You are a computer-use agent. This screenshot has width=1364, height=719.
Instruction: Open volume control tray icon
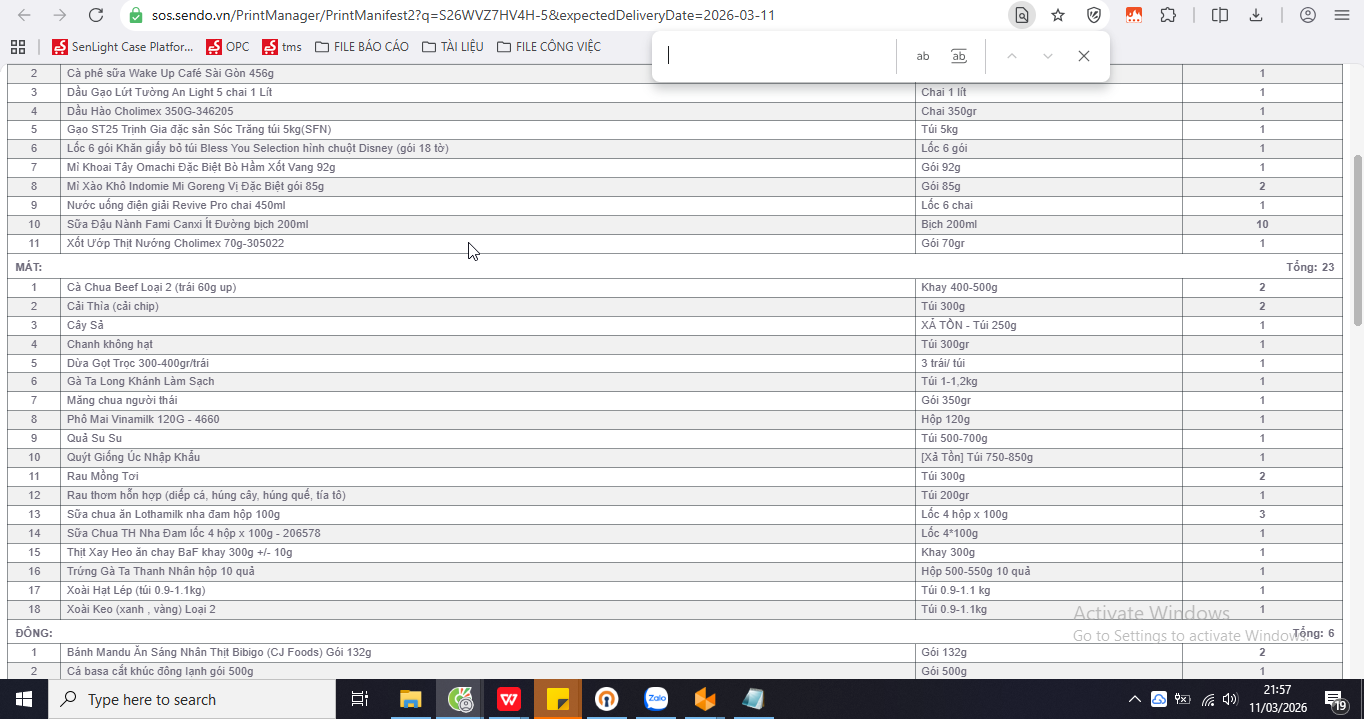click(x=1231, y=699)
